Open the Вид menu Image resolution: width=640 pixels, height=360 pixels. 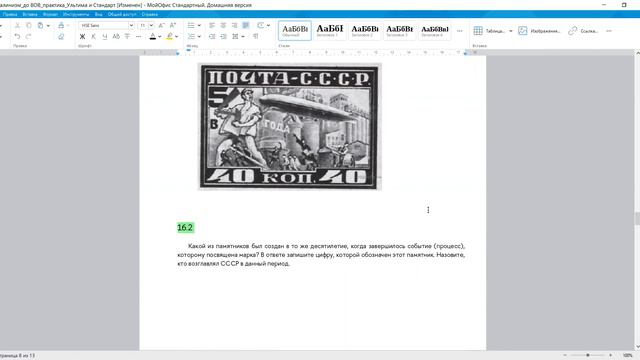click(x=98, y=14)
